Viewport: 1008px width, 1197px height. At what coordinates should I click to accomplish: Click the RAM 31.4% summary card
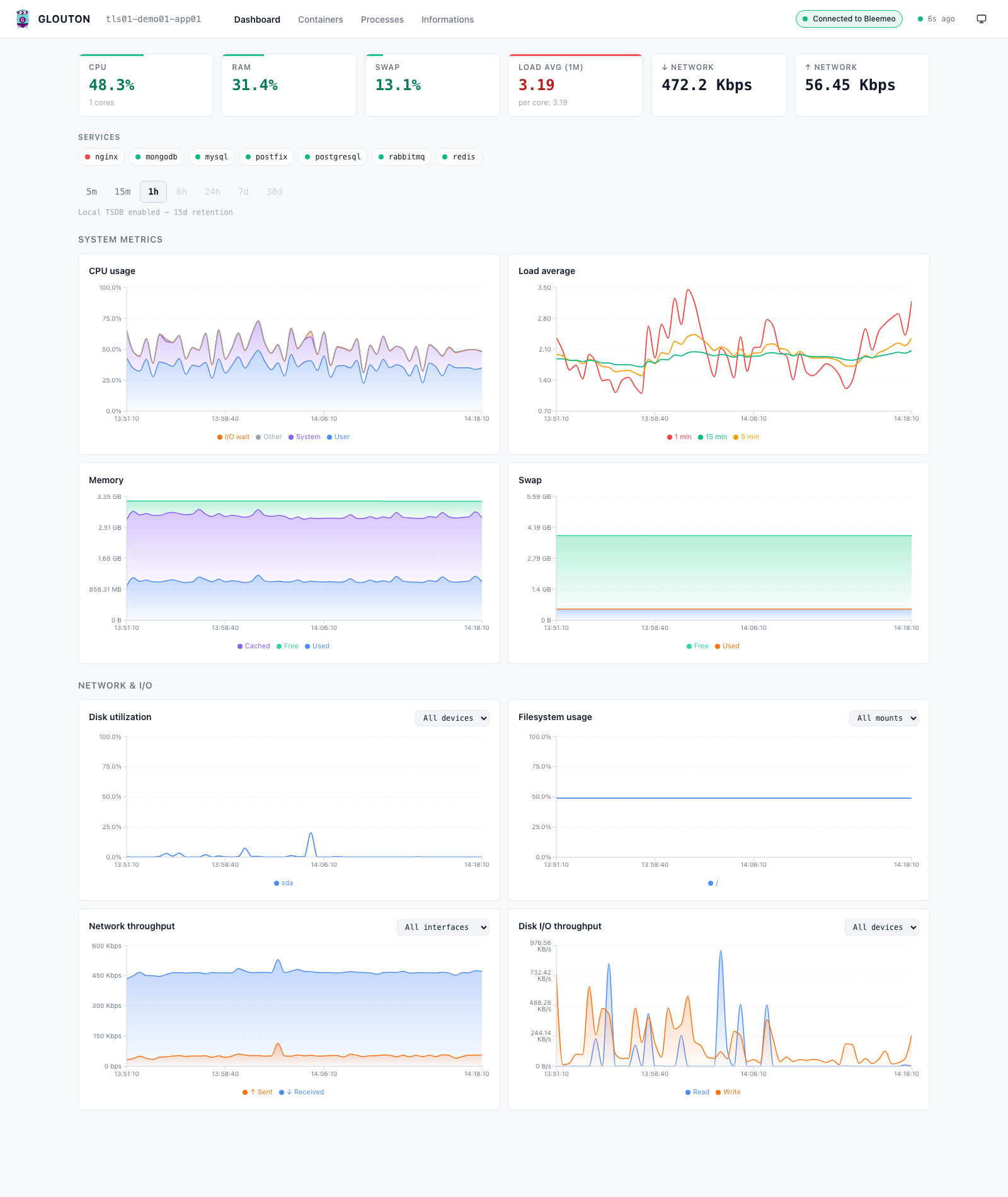click(289, 85)
